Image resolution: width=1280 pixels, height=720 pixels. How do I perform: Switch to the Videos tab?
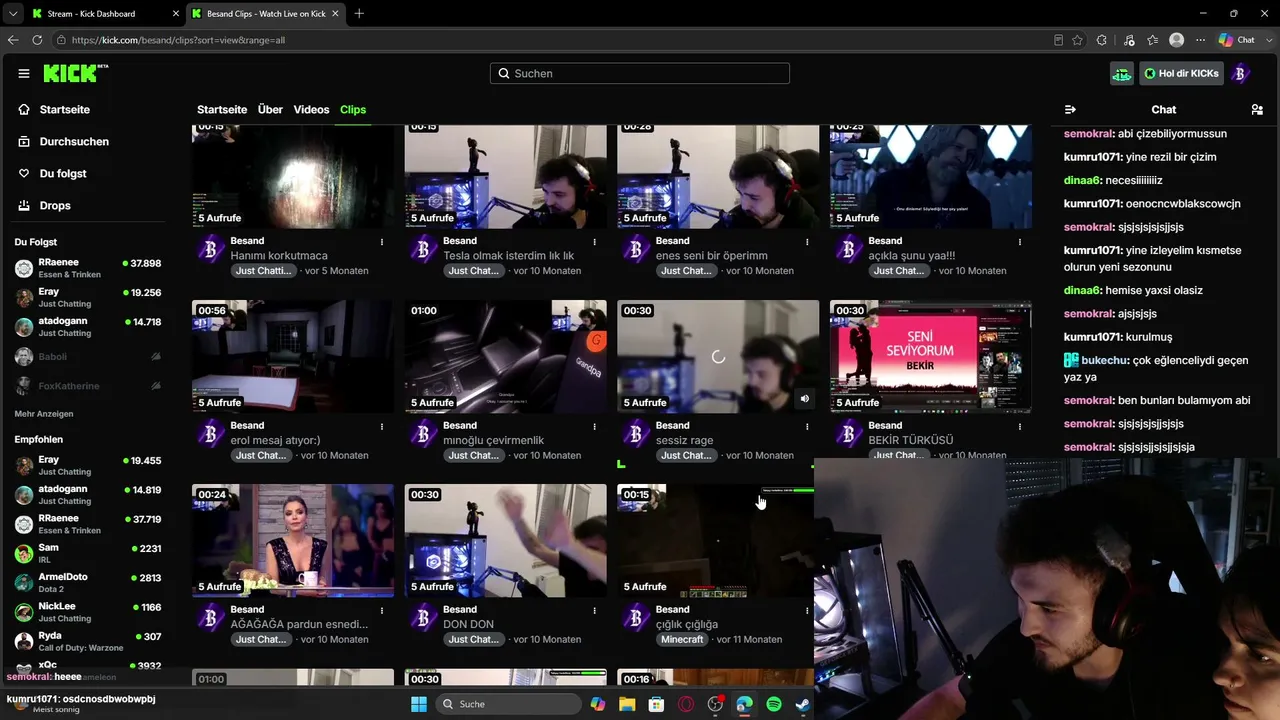tap(311, 110)
